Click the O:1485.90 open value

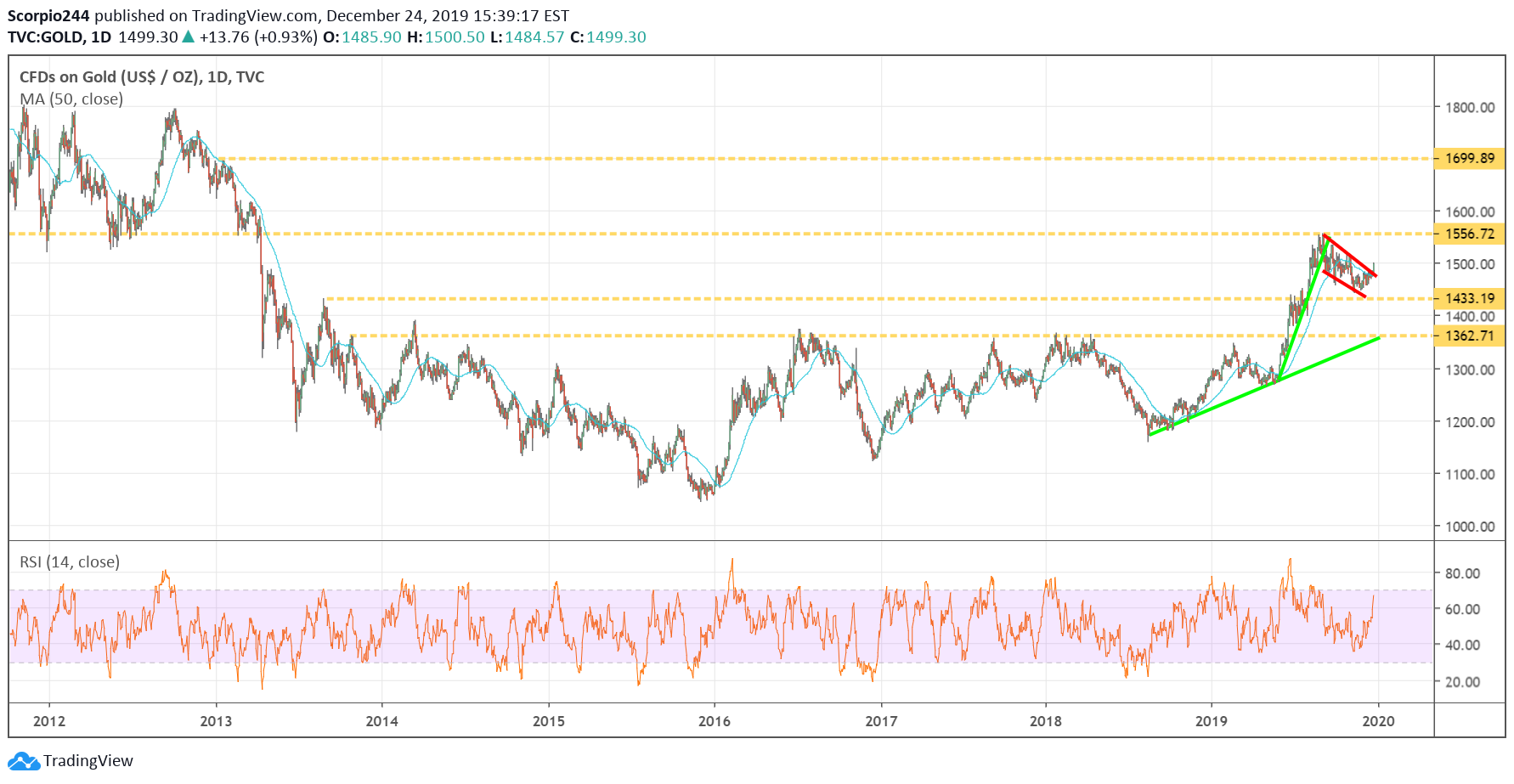(362, 37)
